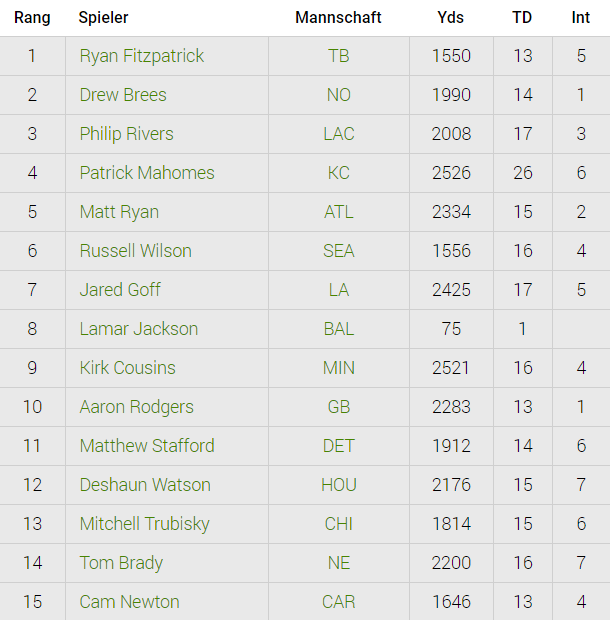Click on Drew Brees name
This screenshot has width=610, height=620.
123,95
